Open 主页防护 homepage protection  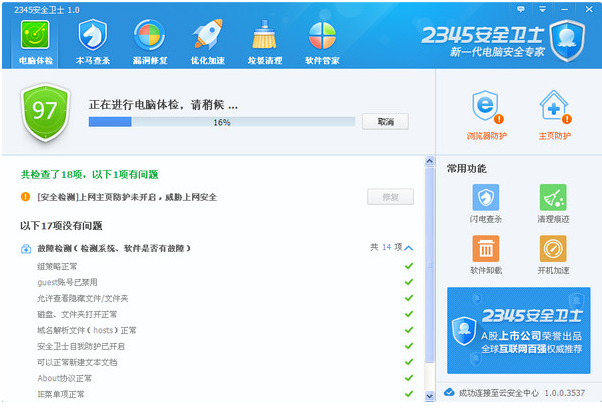click(554, 113)
